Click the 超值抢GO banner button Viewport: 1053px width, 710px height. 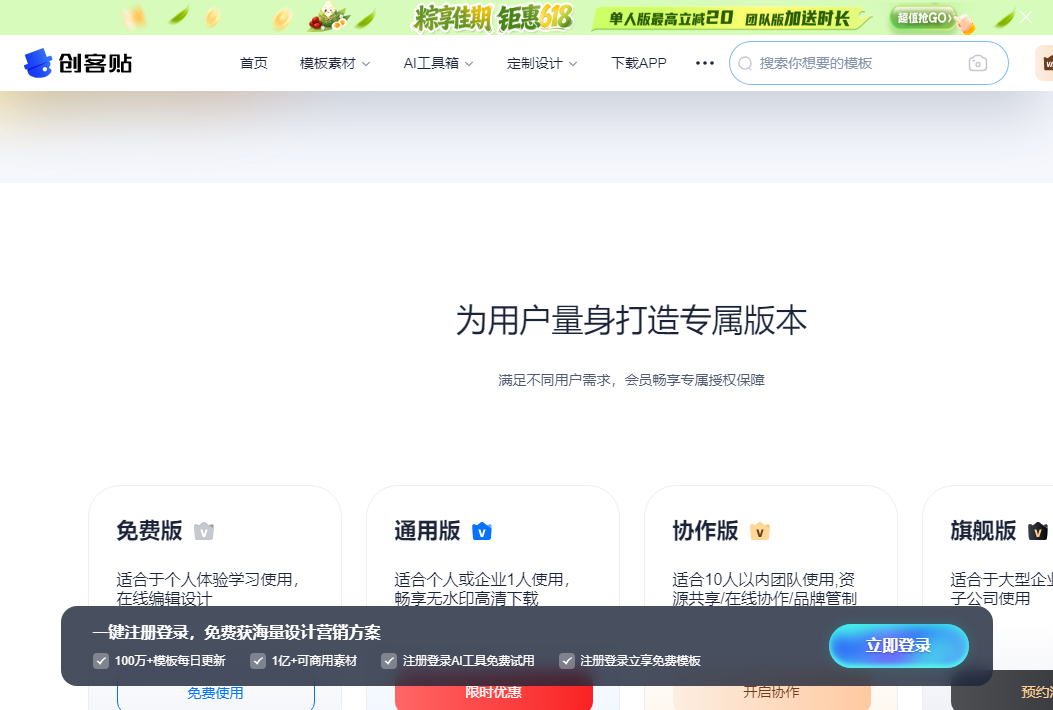924,18
